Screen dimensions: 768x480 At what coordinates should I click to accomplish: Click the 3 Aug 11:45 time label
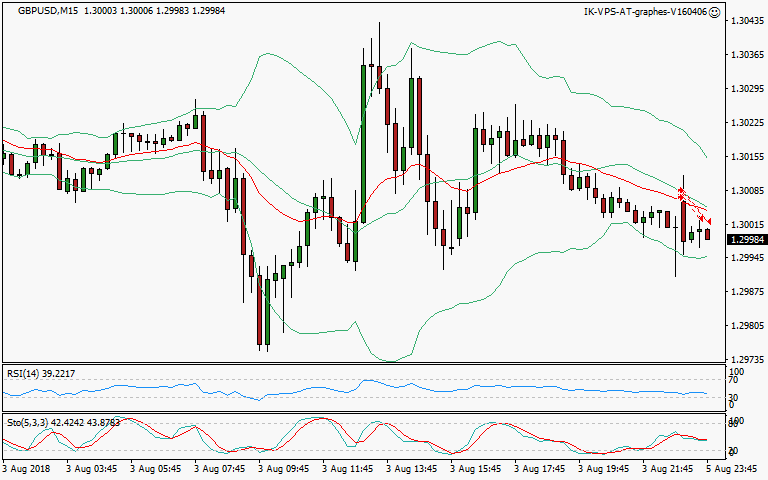point(353,468)
